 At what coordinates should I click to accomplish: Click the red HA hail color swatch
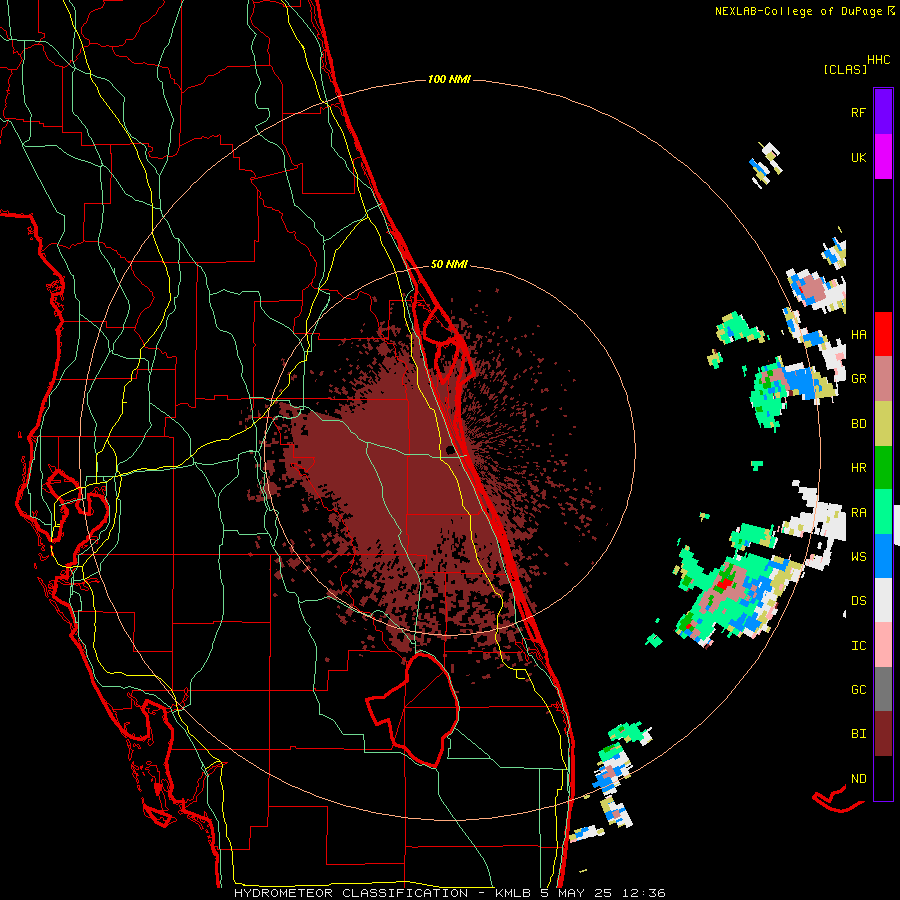[883, 334]
